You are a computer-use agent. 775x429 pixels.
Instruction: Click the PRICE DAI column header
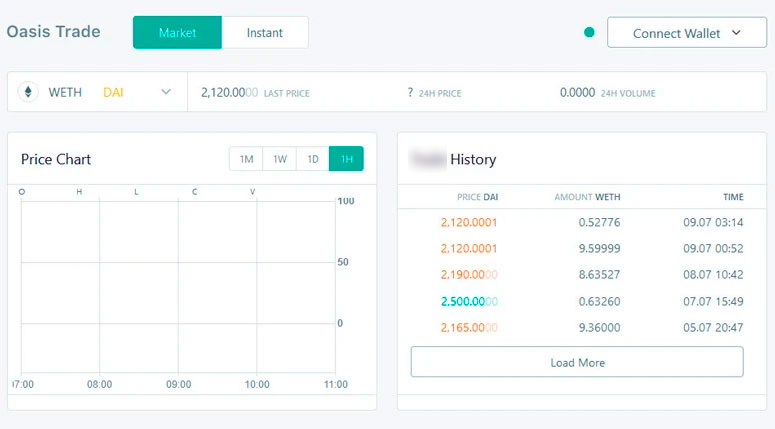[x=477, y=197]
